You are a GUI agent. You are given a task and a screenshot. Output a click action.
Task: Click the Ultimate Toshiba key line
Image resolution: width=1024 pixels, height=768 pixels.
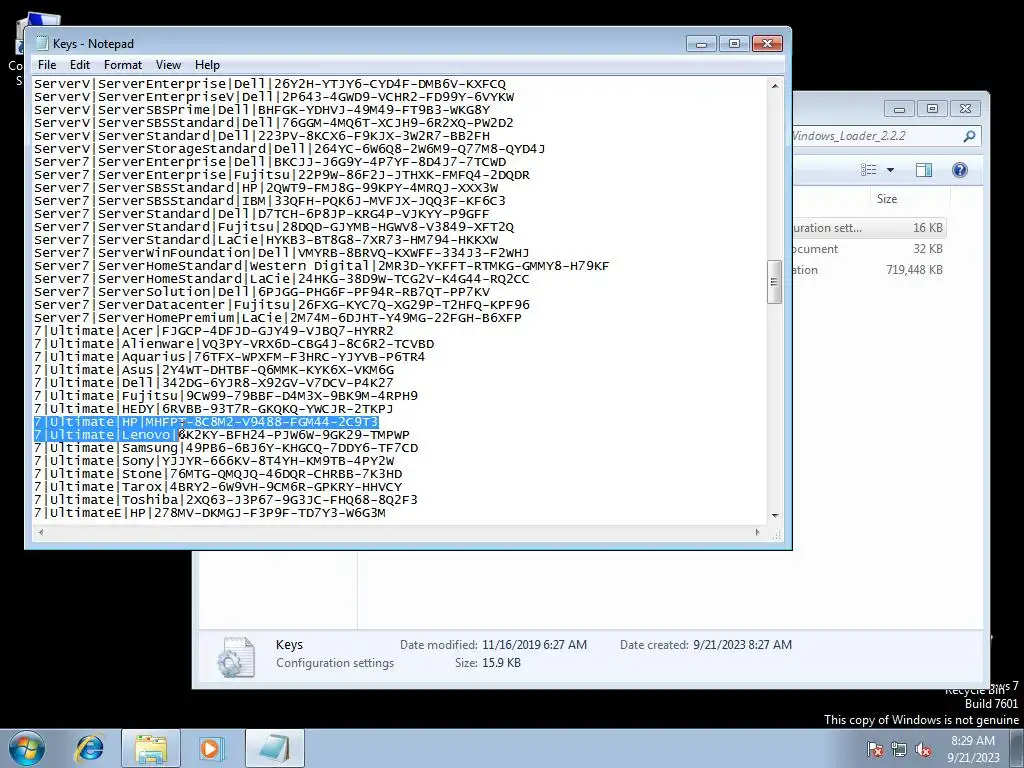click(226, 500)
